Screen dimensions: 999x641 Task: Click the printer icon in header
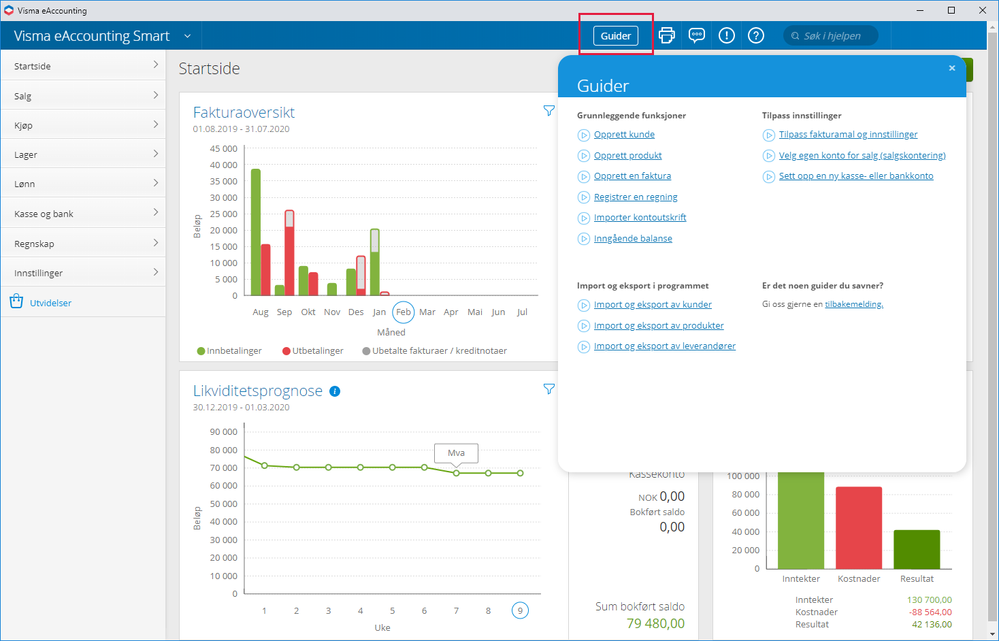pos(666,36)
